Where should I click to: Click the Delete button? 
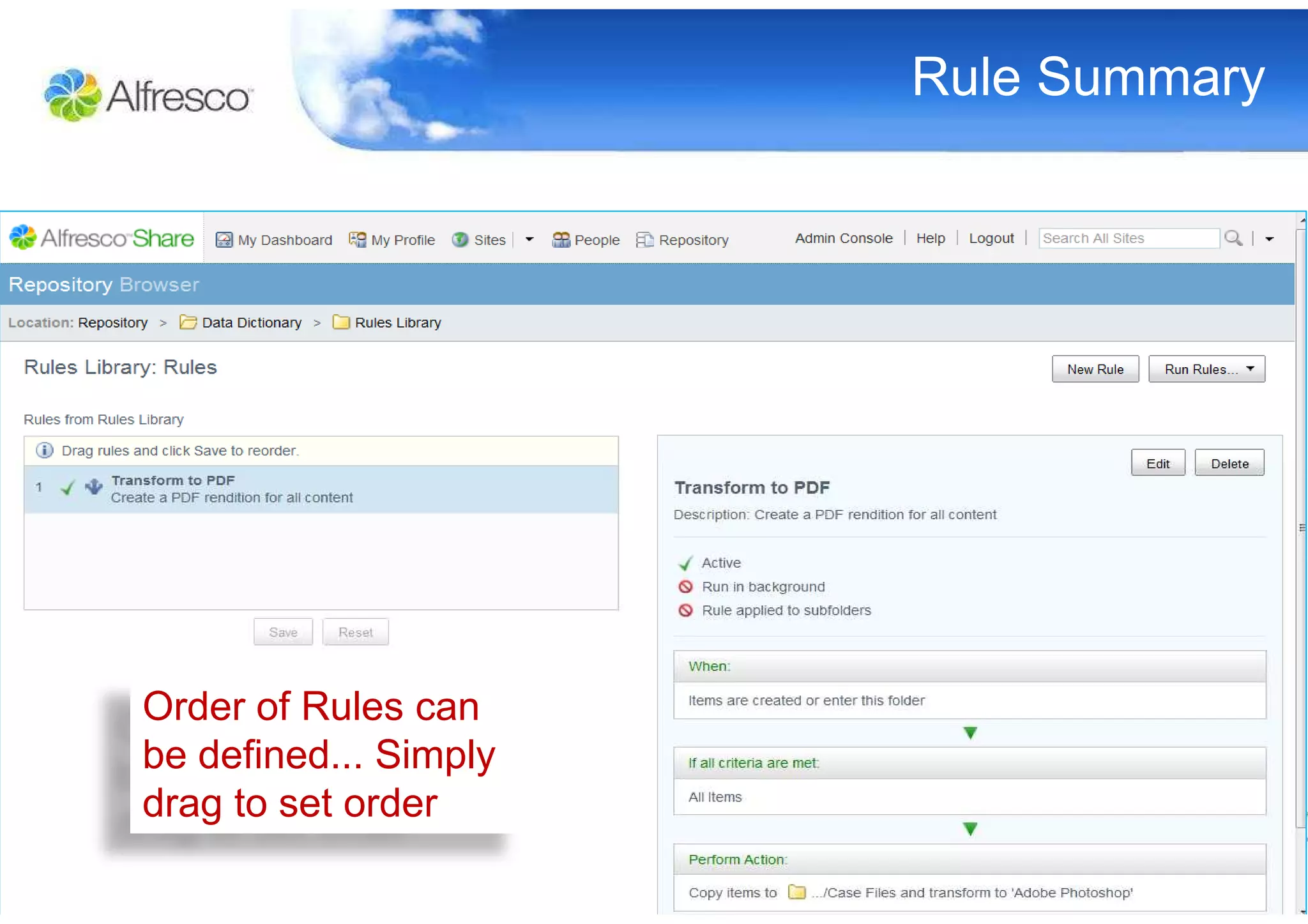tap(1229, 463)
